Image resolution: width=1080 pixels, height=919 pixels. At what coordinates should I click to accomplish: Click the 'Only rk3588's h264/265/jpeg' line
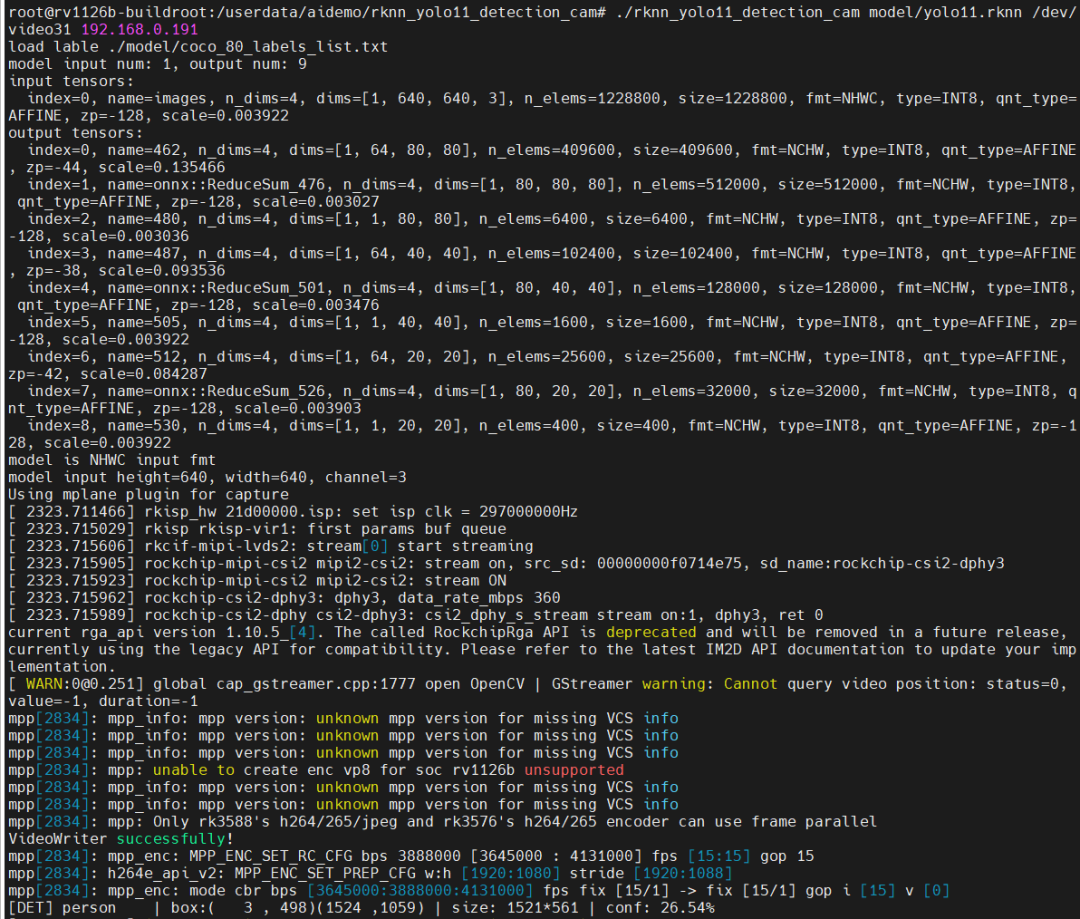442,822
